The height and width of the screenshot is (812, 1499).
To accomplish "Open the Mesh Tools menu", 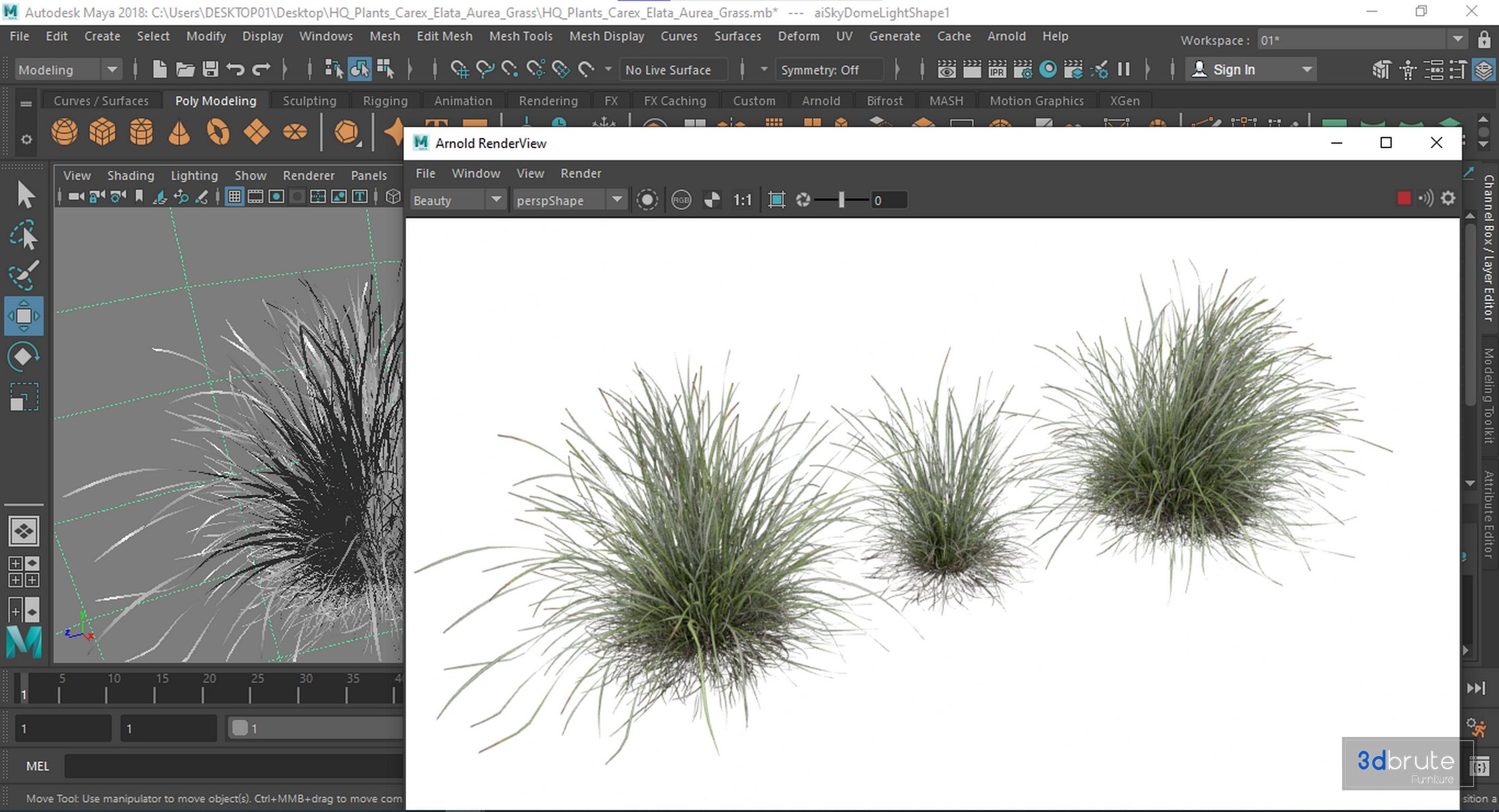I will pos(520,37).
